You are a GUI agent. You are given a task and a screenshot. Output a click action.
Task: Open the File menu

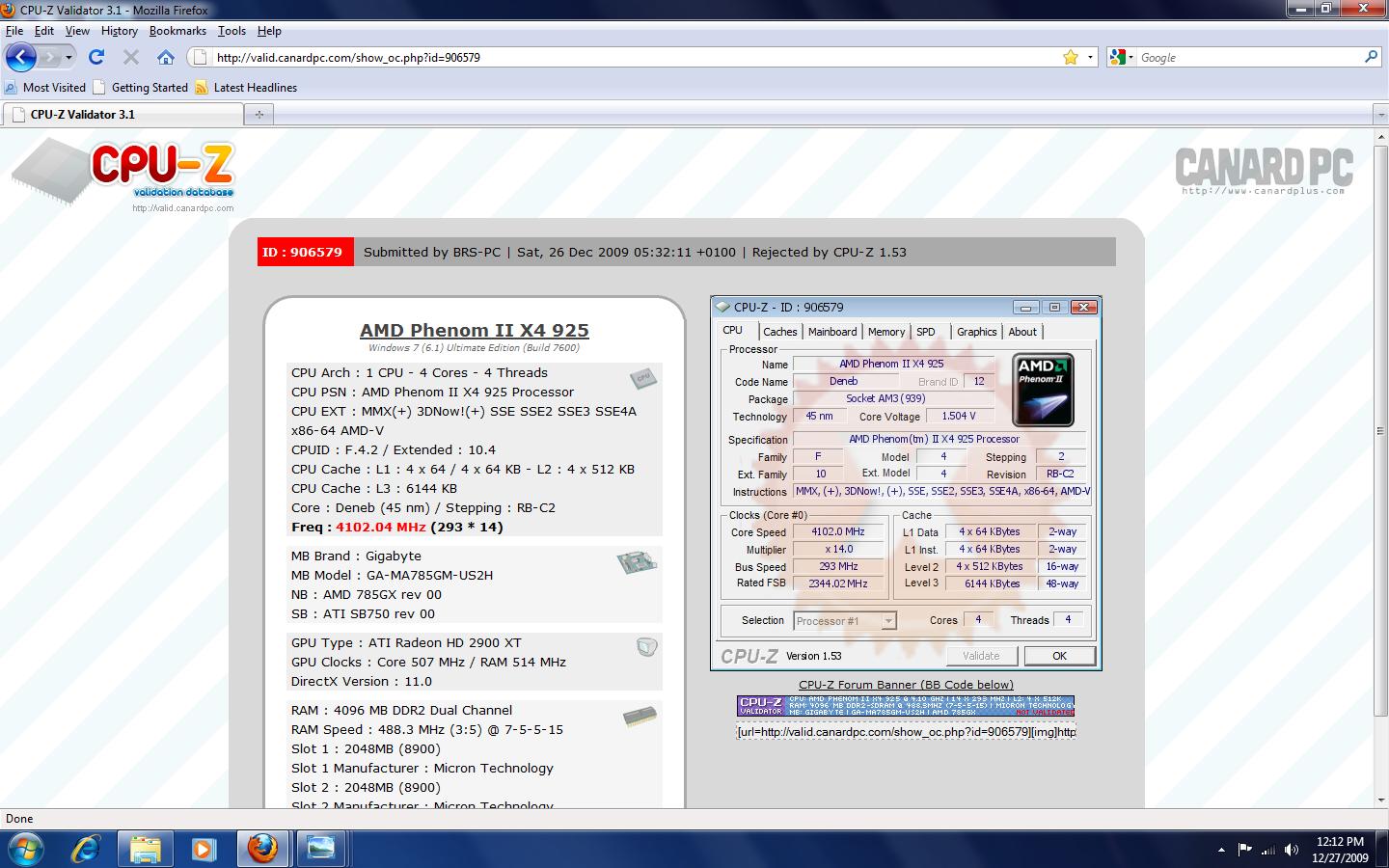tap(14, 31)
